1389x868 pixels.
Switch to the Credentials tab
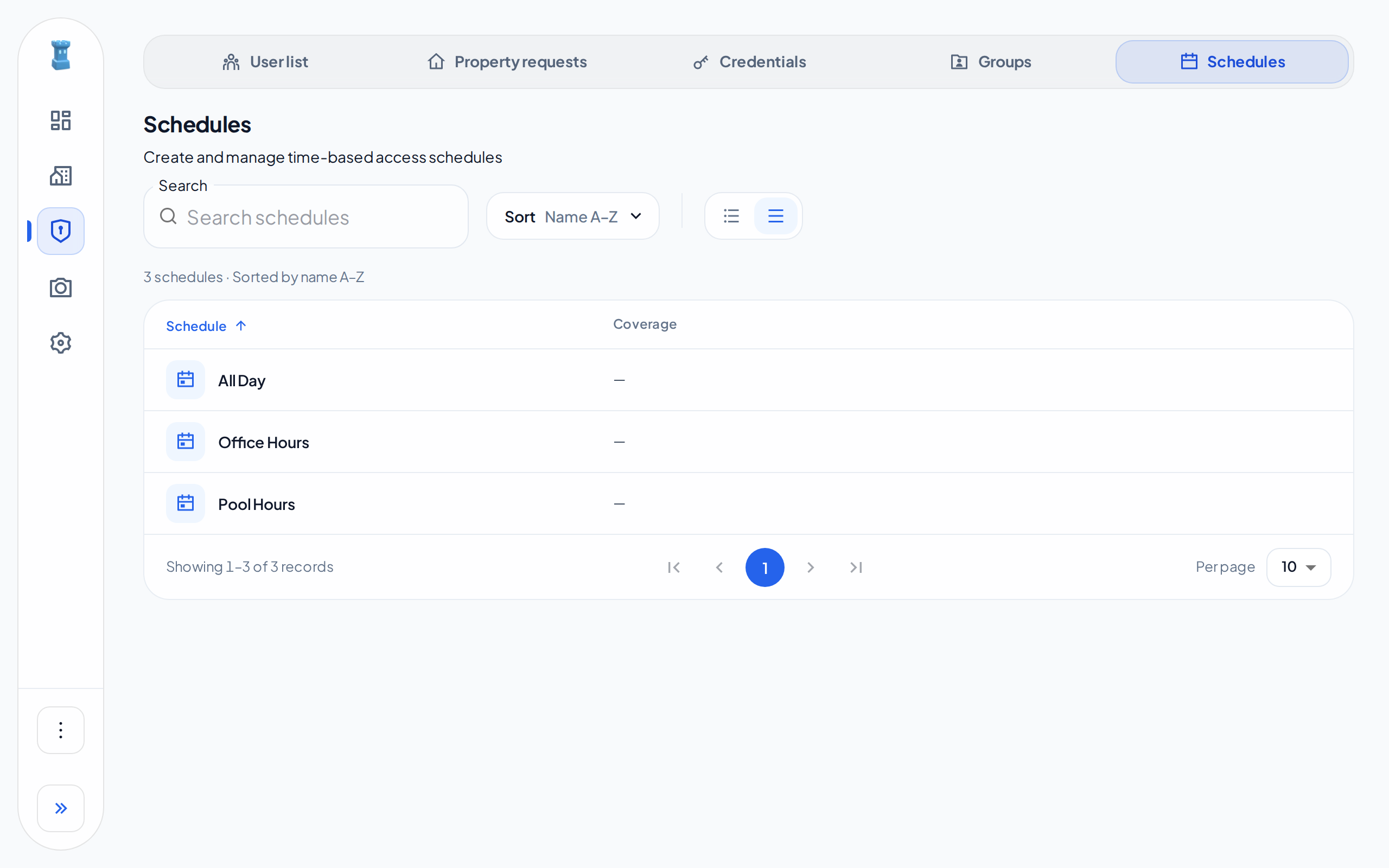click(749, 62)
